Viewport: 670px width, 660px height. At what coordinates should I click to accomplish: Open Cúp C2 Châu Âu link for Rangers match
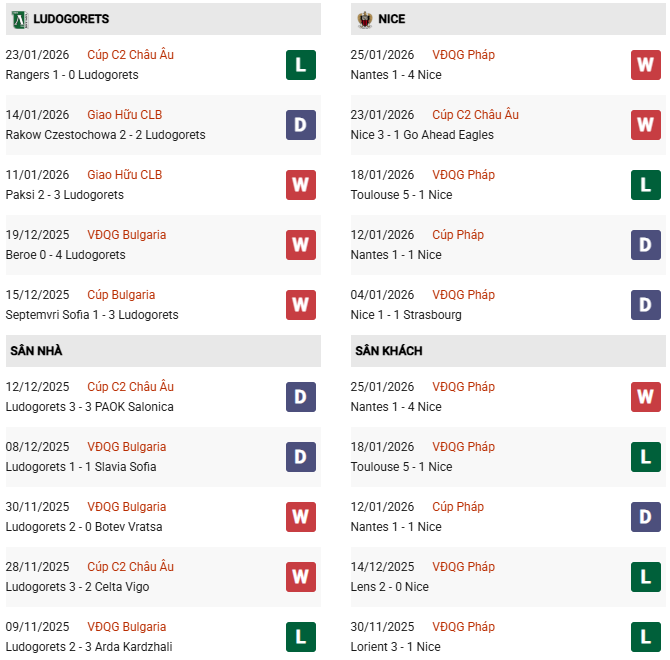click(130, 55)
